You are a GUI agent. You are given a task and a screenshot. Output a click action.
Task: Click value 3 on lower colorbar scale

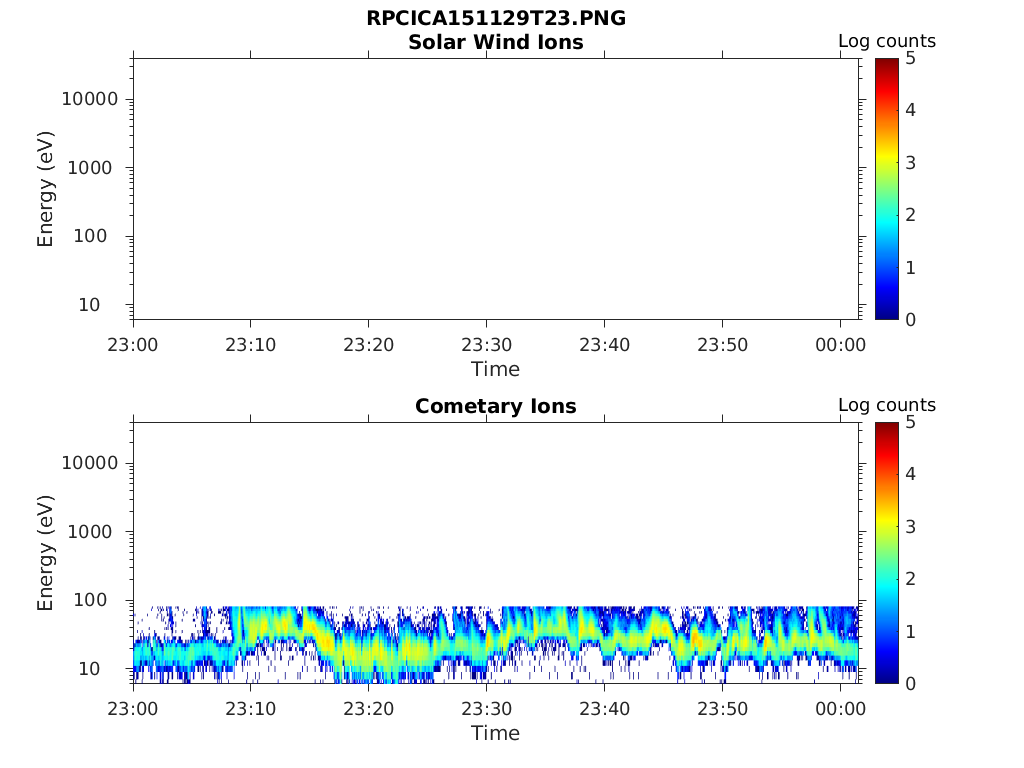point(910,526)
